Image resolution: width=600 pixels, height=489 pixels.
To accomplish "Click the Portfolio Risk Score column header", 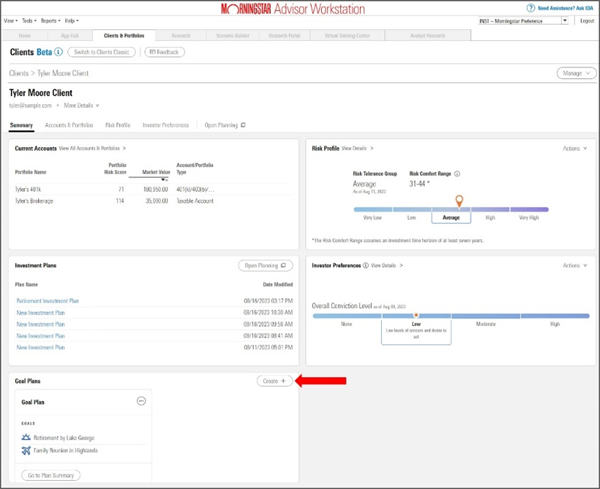I will coord(115,168).
